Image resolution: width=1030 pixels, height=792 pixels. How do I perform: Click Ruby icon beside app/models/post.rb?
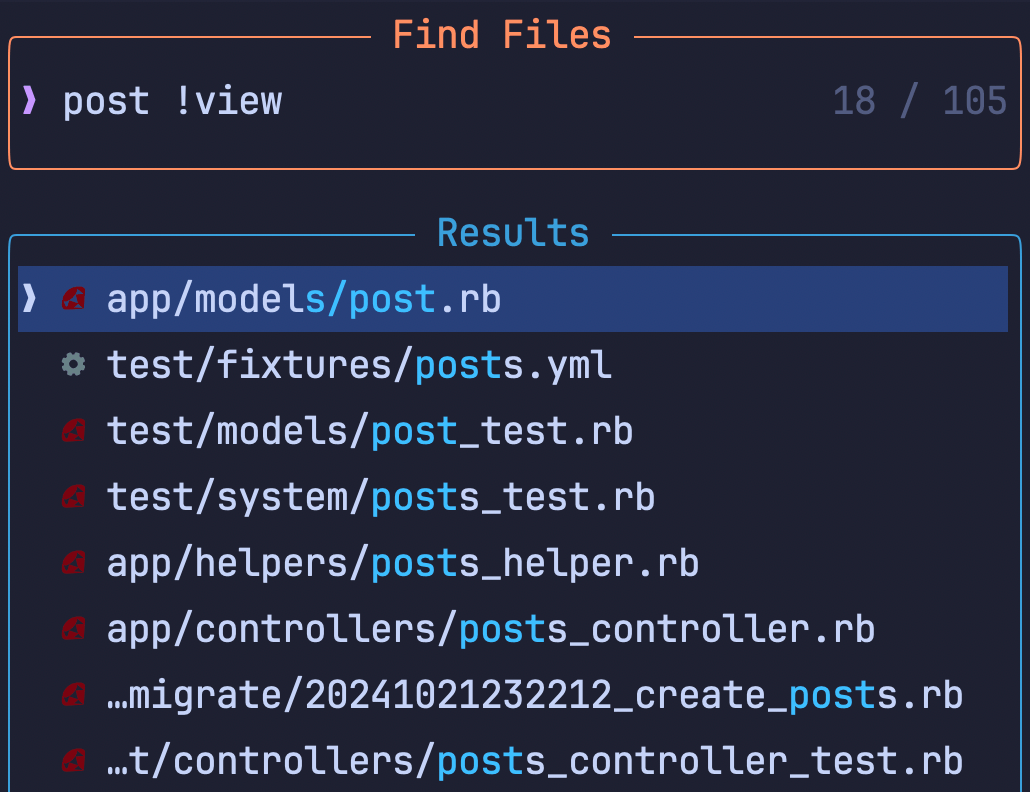click(x=73, y=299)
